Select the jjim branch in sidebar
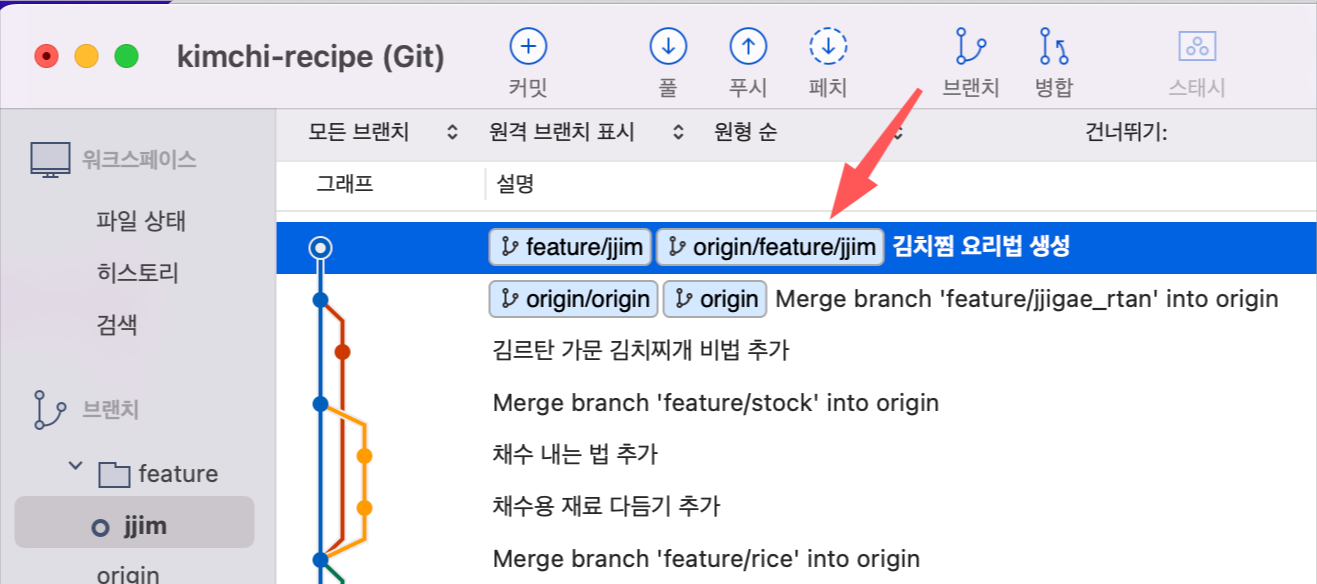The width and height of the screenshot is (1317, 584). (134, 522)
